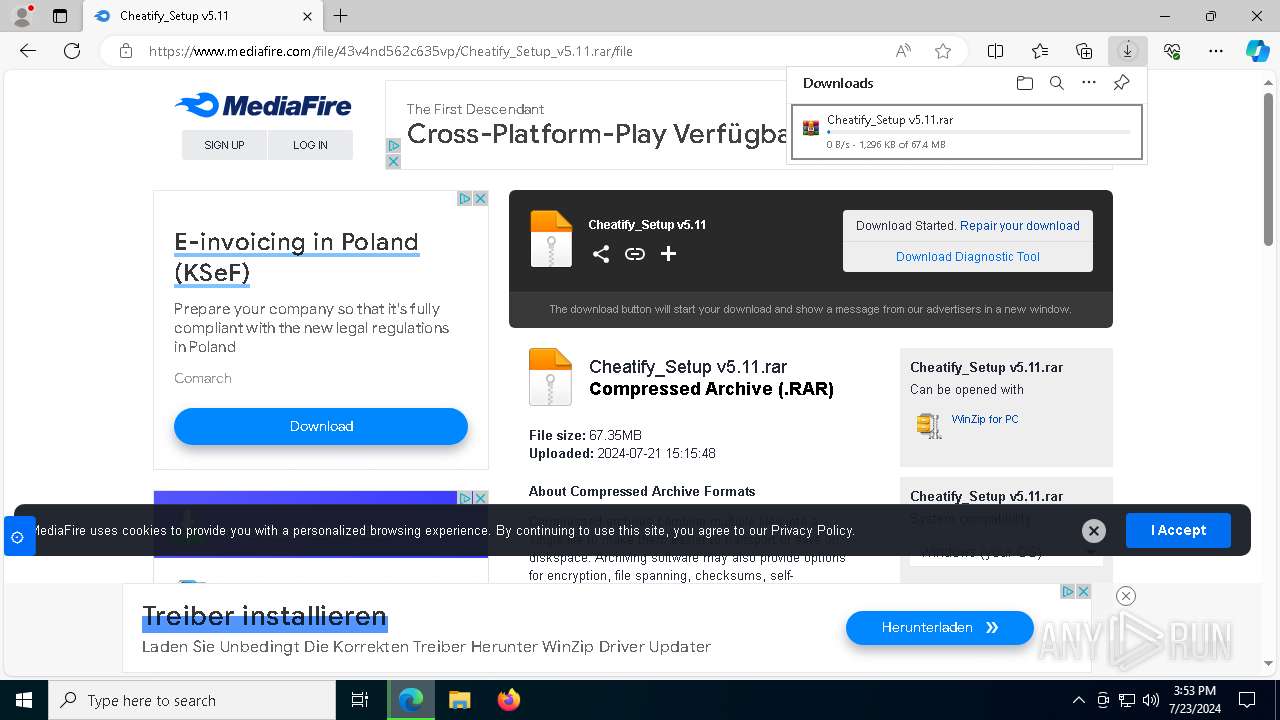Click the MediaFire logo

(263, 106)
